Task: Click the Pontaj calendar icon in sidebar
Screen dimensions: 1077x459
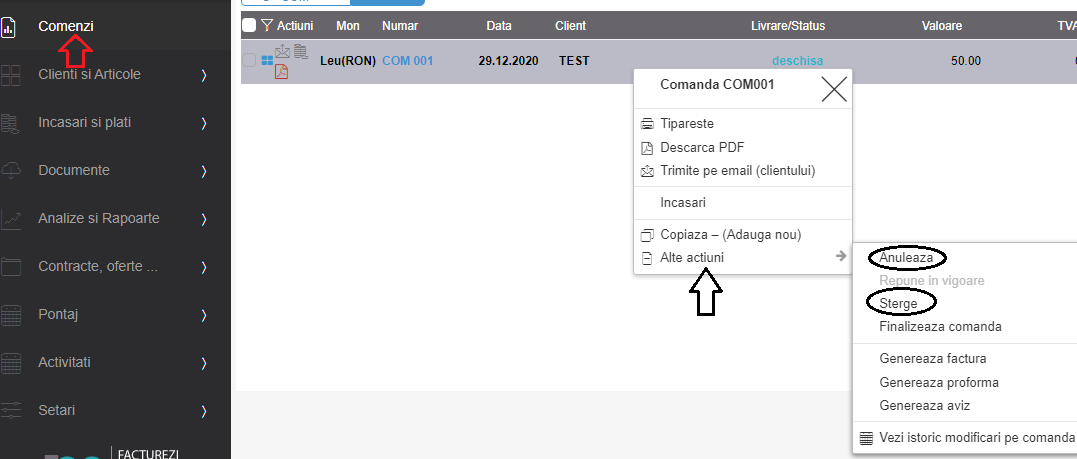Action: [11, 315]
